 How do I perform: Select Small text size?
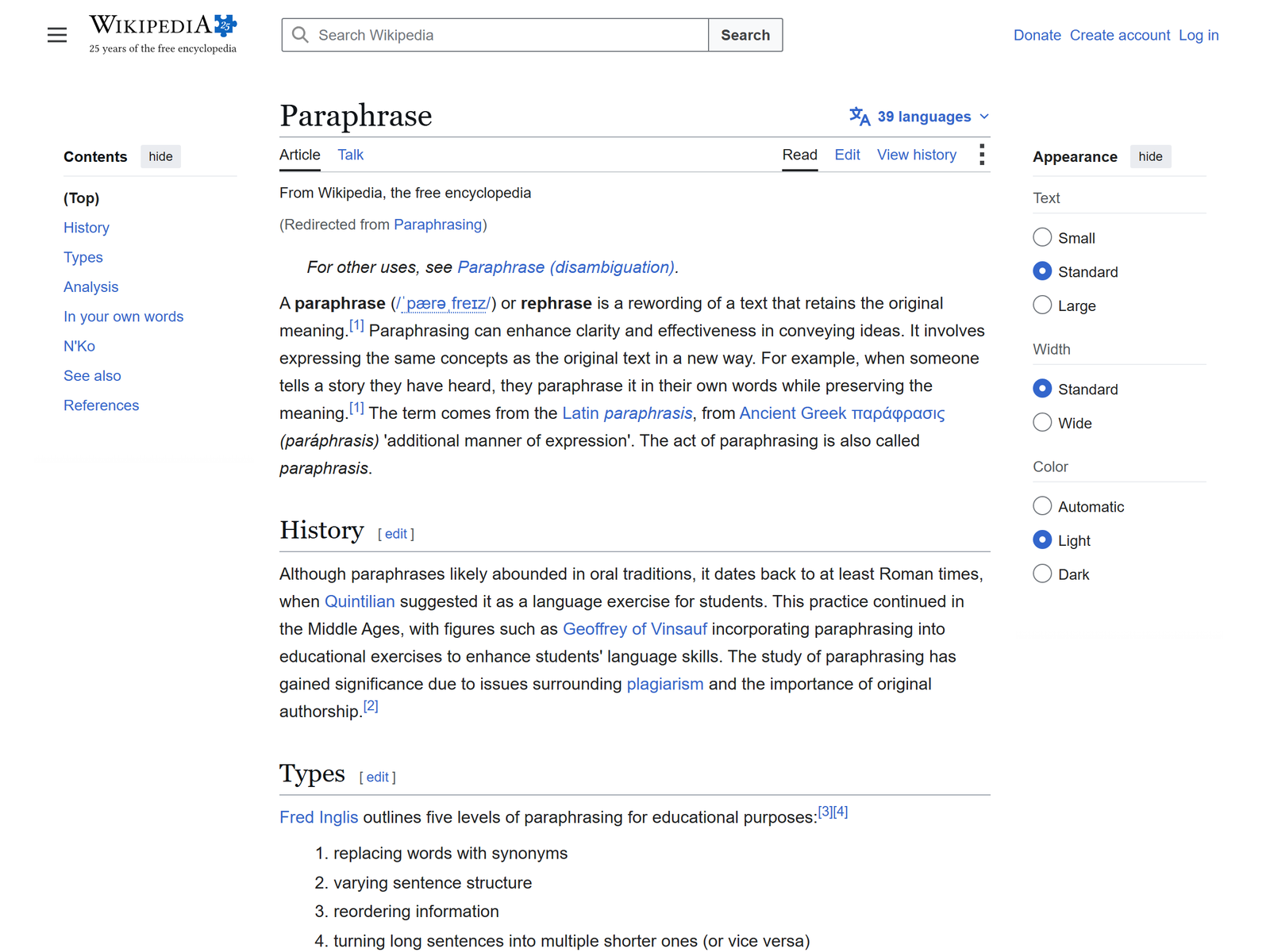click(1042, 237)
